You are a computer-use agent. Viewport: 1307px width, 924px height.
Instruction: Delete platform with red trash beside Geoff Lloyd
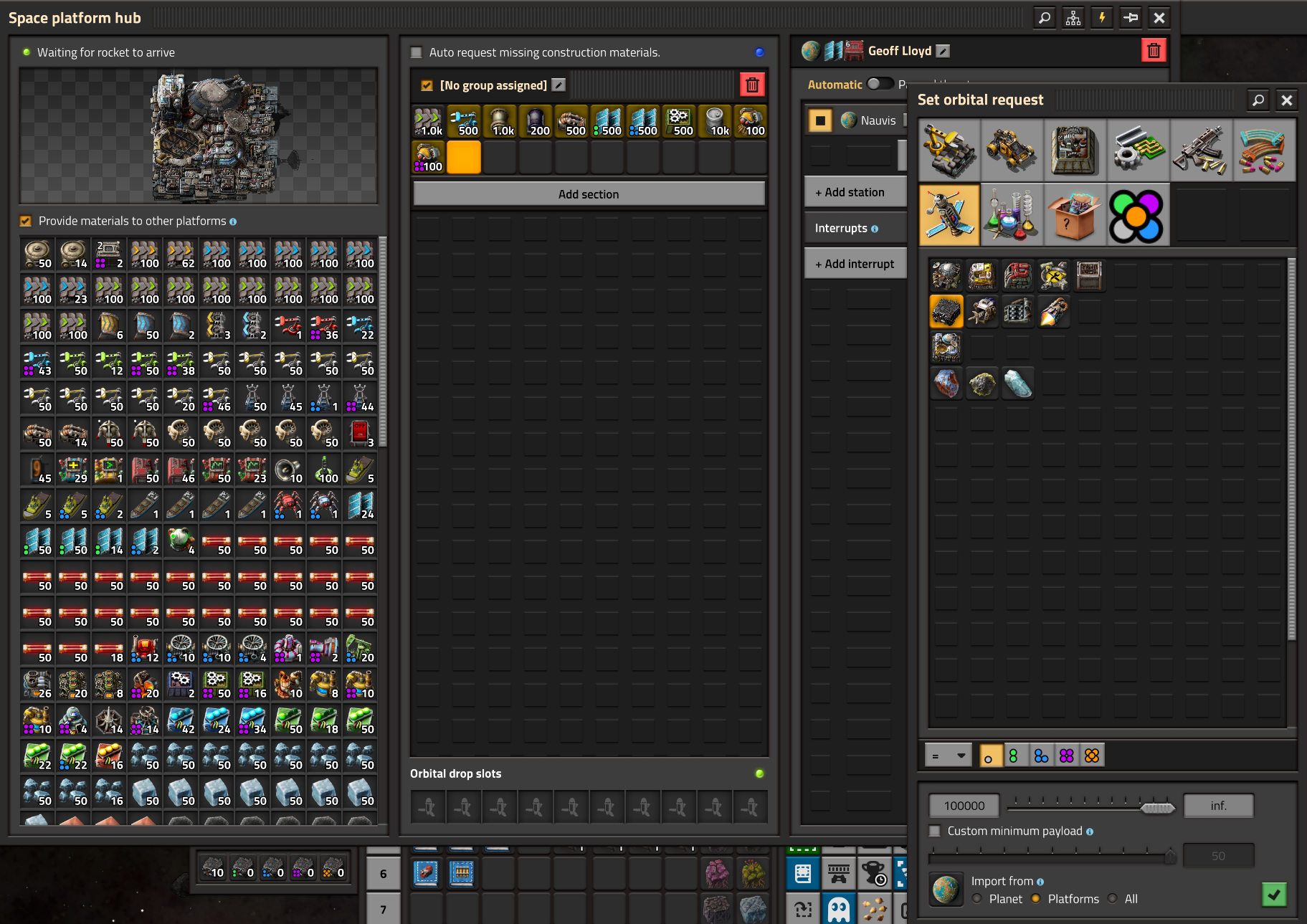pyautogui.click(x=1154, y=50)
